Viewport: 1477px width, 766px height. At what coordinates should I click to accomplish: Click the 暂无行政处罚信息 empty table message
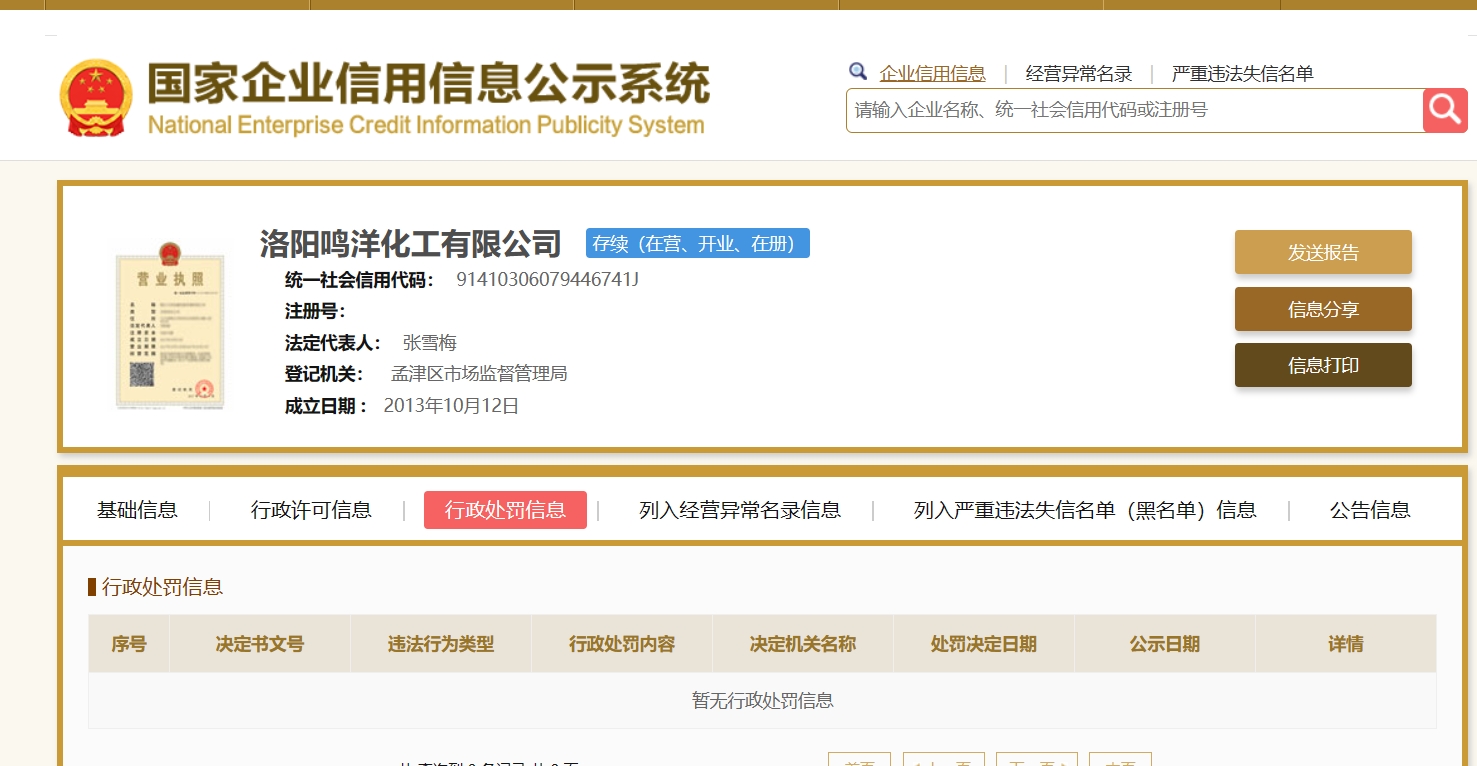pos(763,700)
